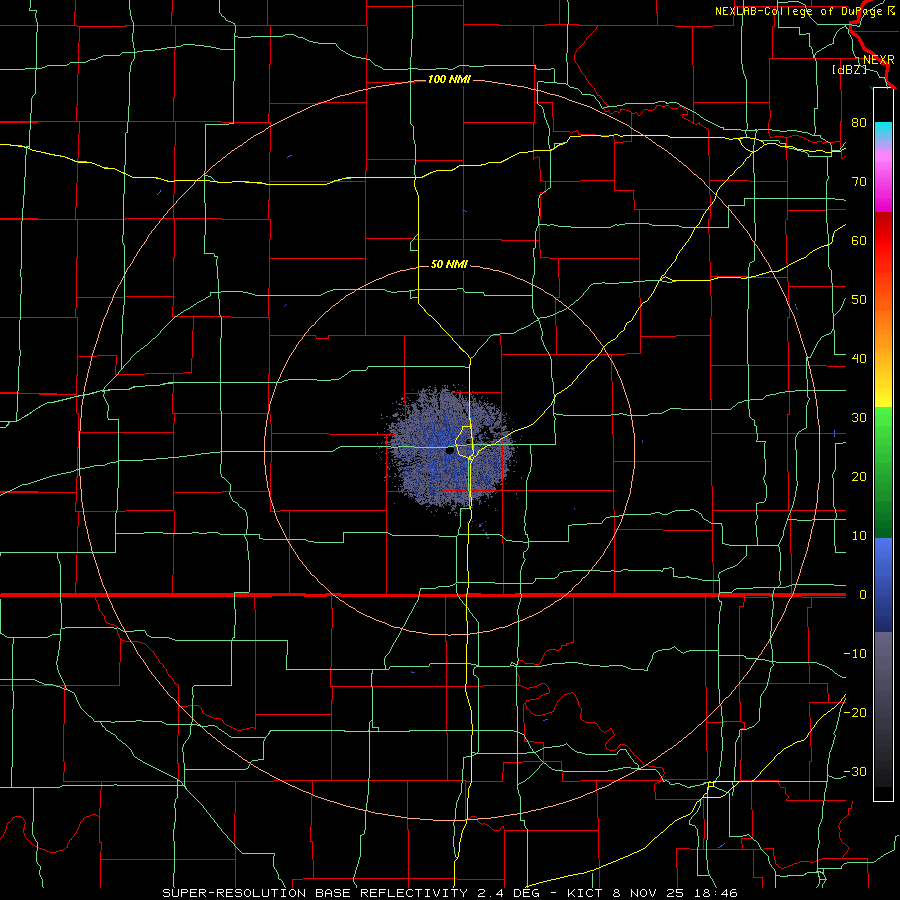Click the -20 value on the dBZ scale
The width and height of the screenshot is (900, 900).
coord(855,713)
